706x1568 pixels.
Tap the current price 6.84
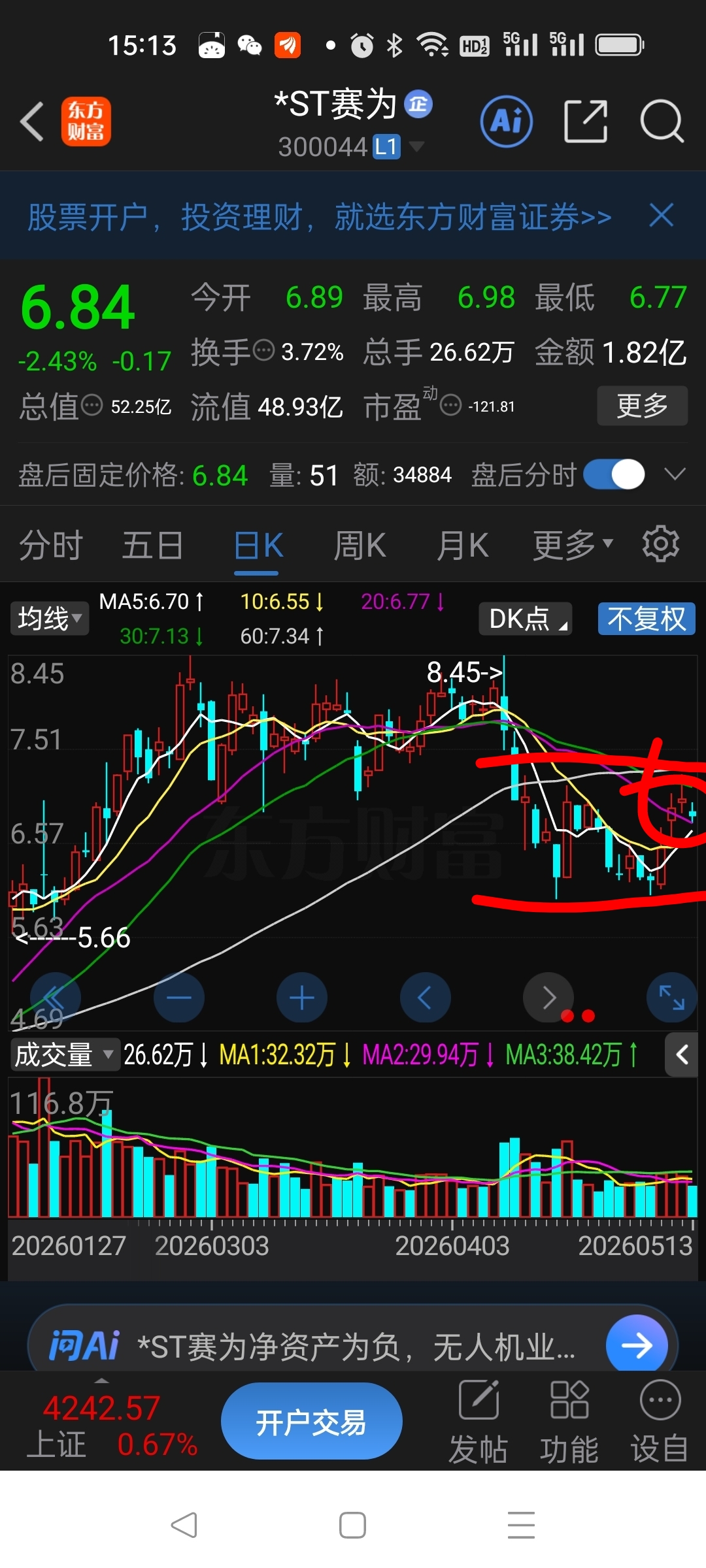tap(78, 307)
